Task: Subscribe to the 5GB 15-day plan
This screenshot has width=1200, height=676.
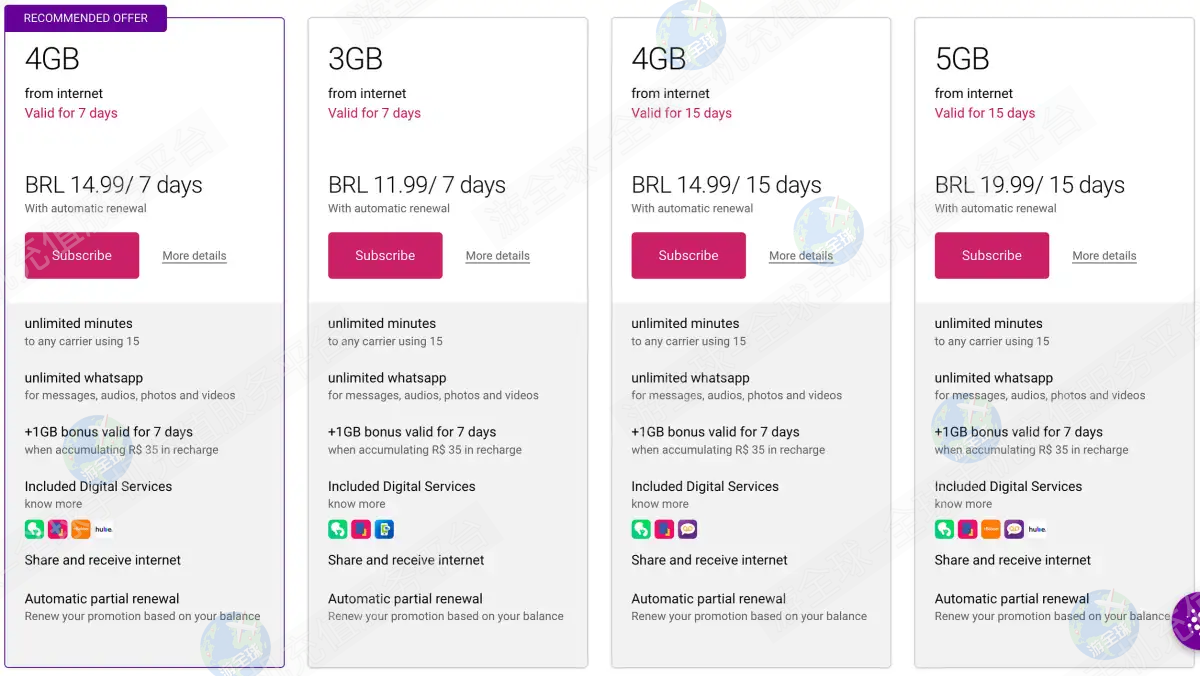Action: (991, 255)
